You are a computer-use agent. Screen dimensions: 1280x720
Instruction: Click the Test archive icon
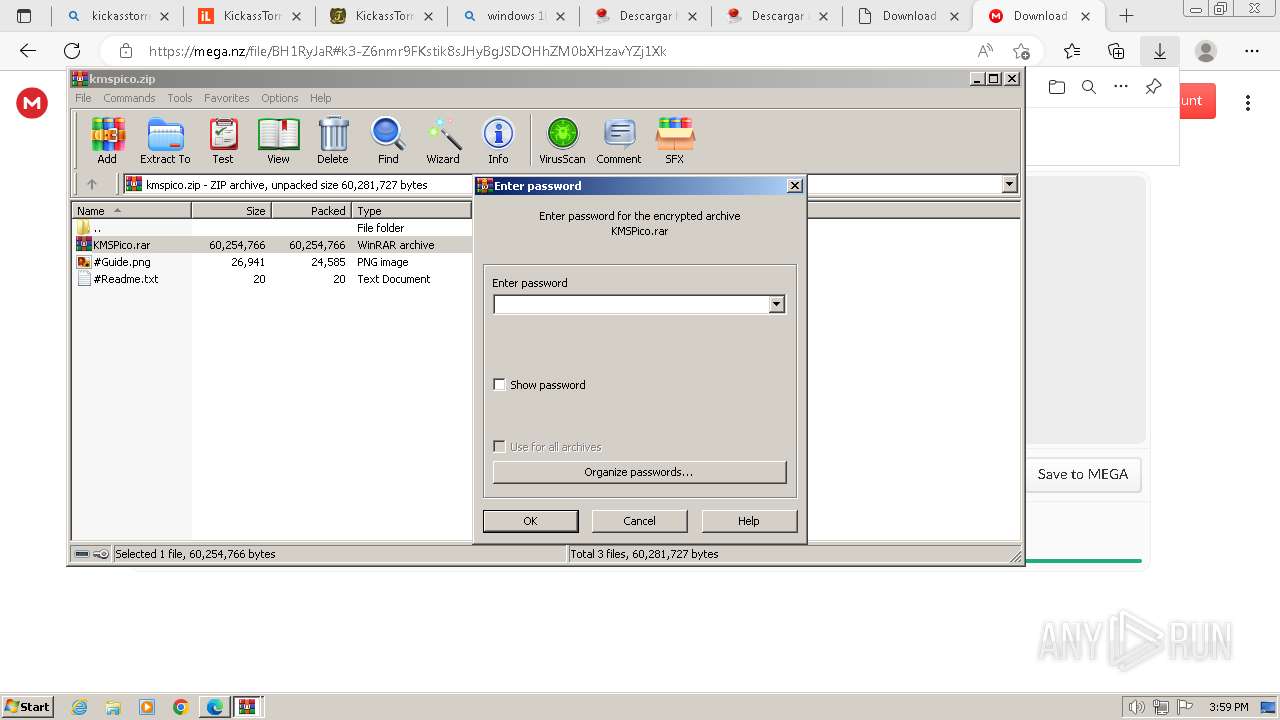pos(223,141)
